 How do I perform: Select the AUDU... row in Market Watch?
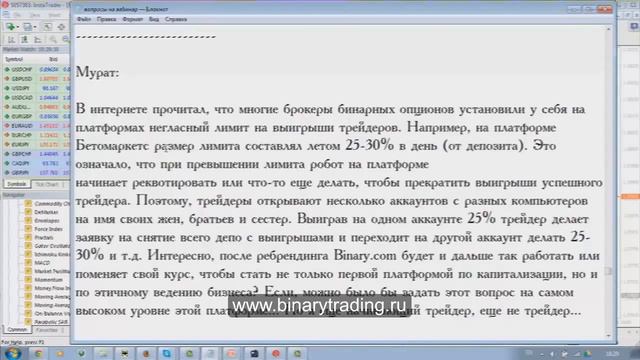[36, 107]
